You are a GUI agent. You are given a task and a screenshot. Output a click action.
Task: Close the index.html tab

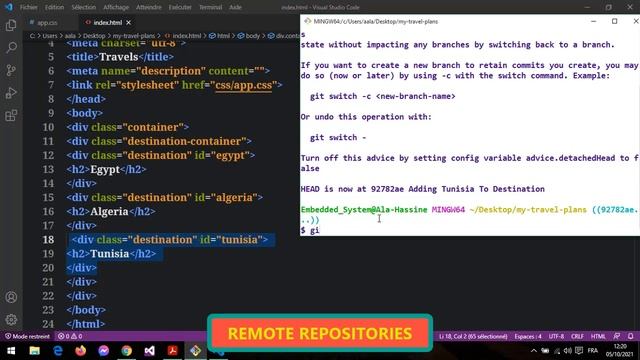[x=129, y=23]
